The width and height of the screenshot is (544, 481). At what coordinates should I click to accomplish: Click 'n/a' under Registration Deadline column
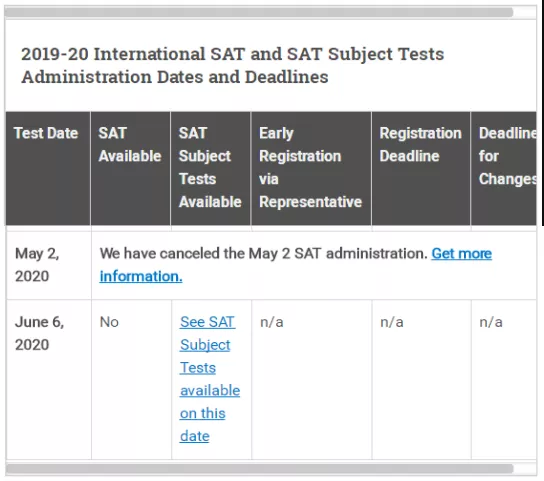392,322
